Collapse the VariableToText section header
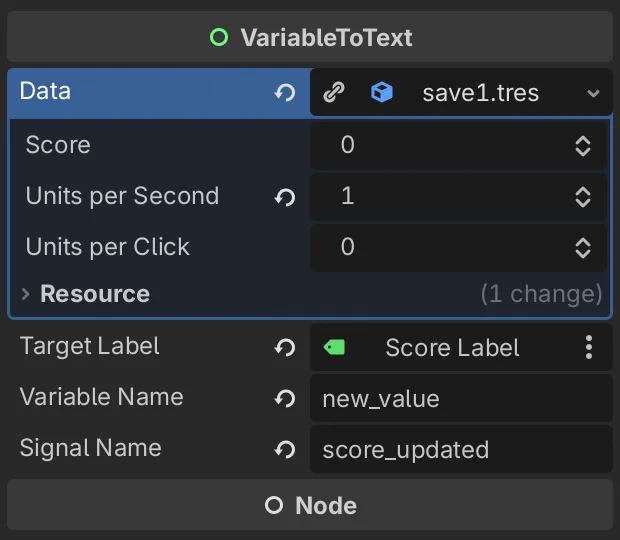 click(x=310, y=37)
